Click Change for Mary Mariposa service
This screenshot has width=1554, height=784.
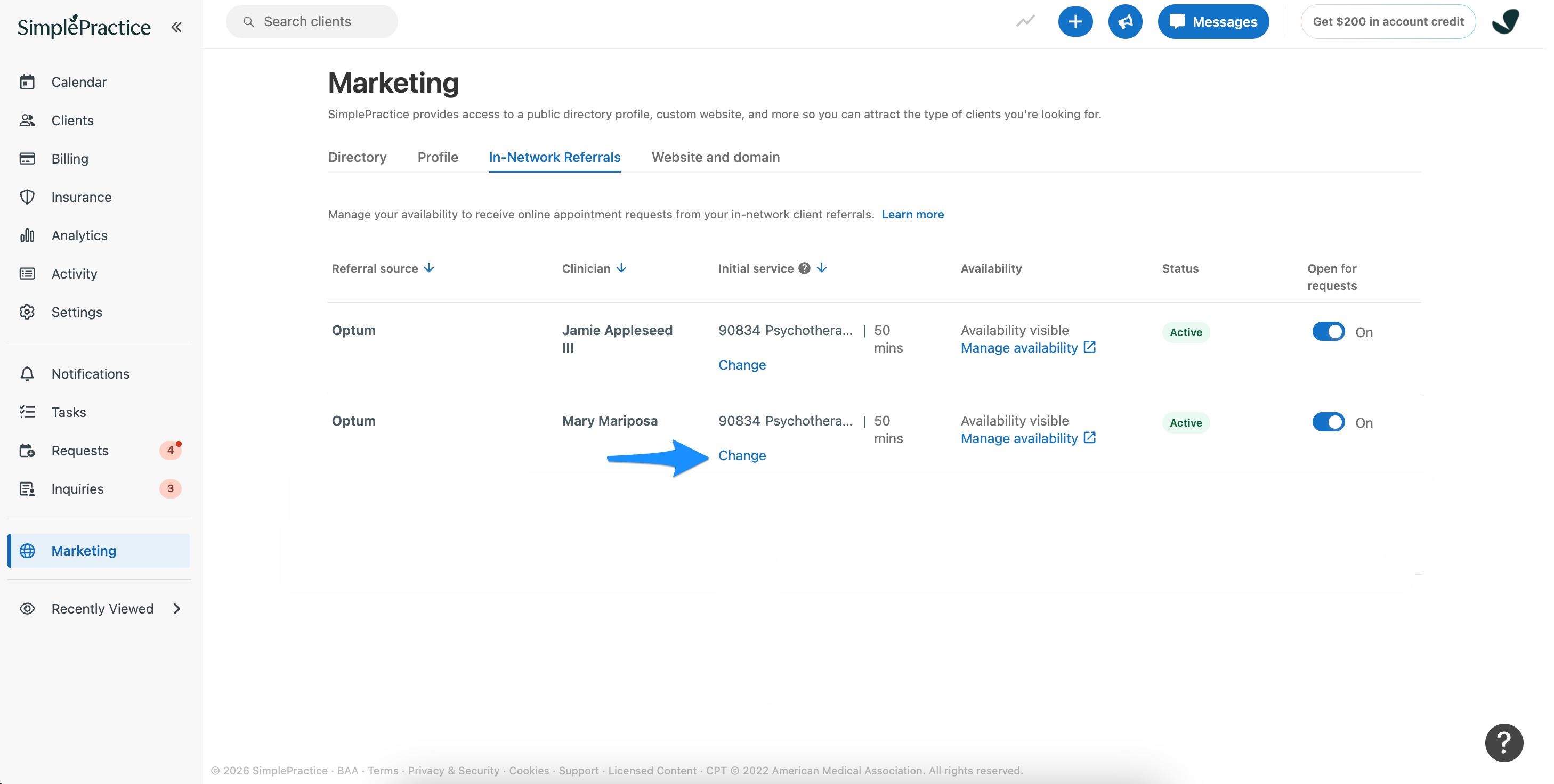tap(741, 455)
